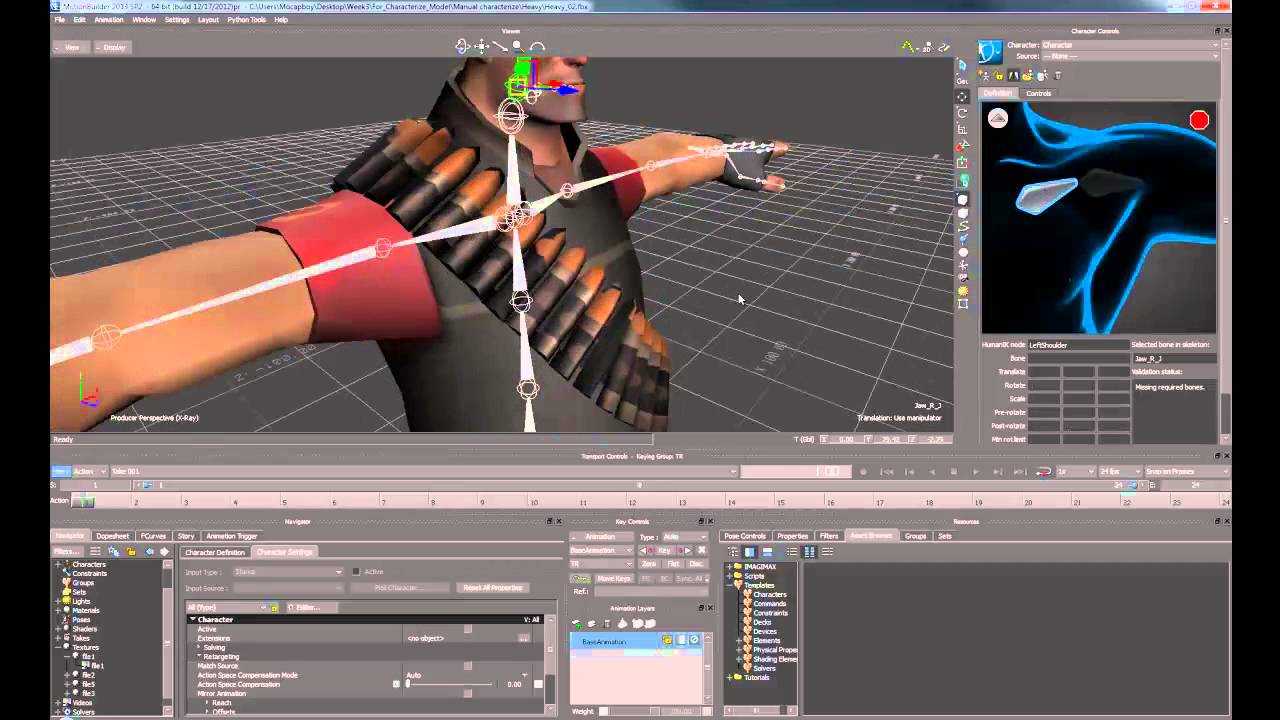Image resolution: width=1280 pixels, height=720 pixels.
Task: Click frame 15 on the timeline ruler
Action: point(781,502)
